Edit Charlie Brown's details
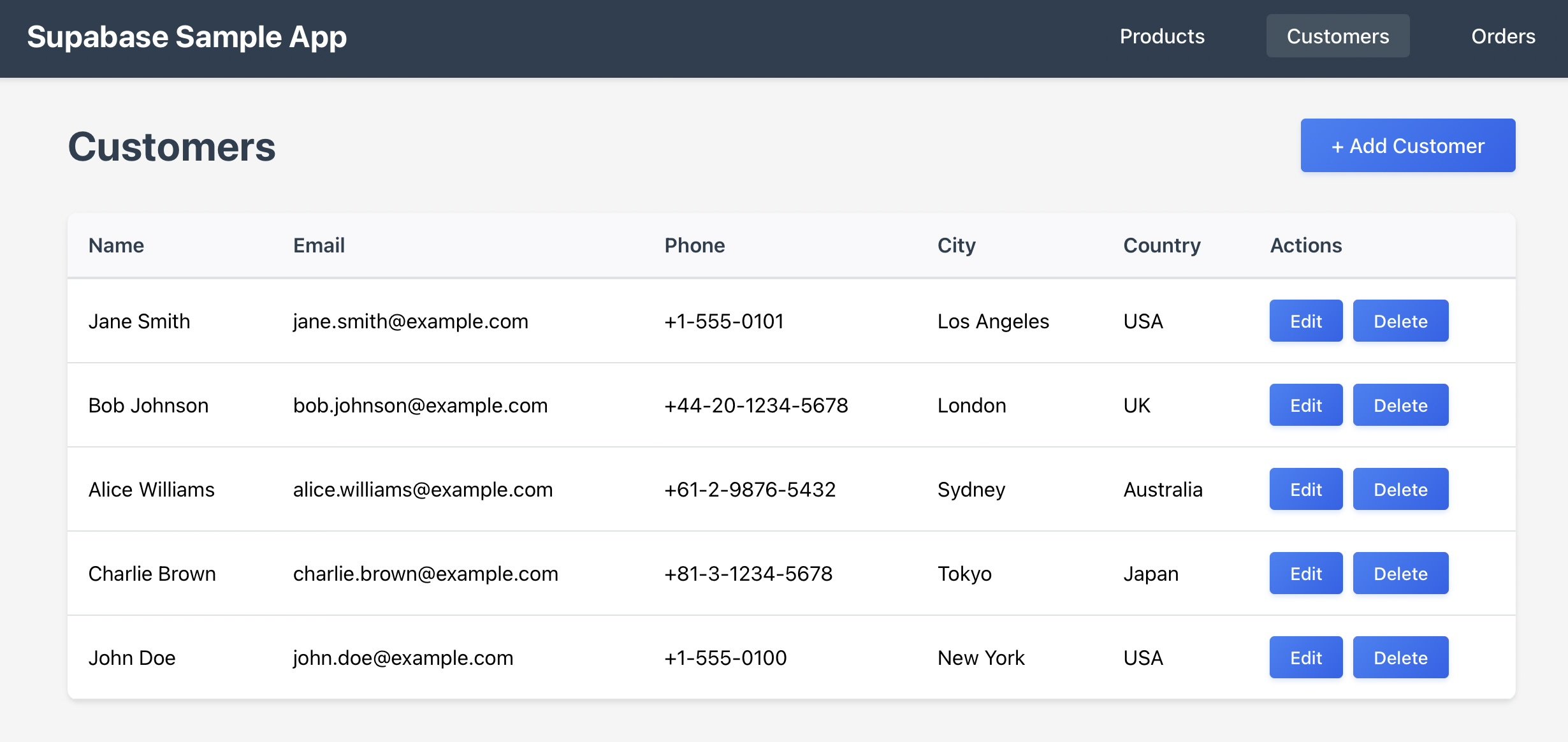The height and width of the screenshot is (742, 1568). point(1305,574)
